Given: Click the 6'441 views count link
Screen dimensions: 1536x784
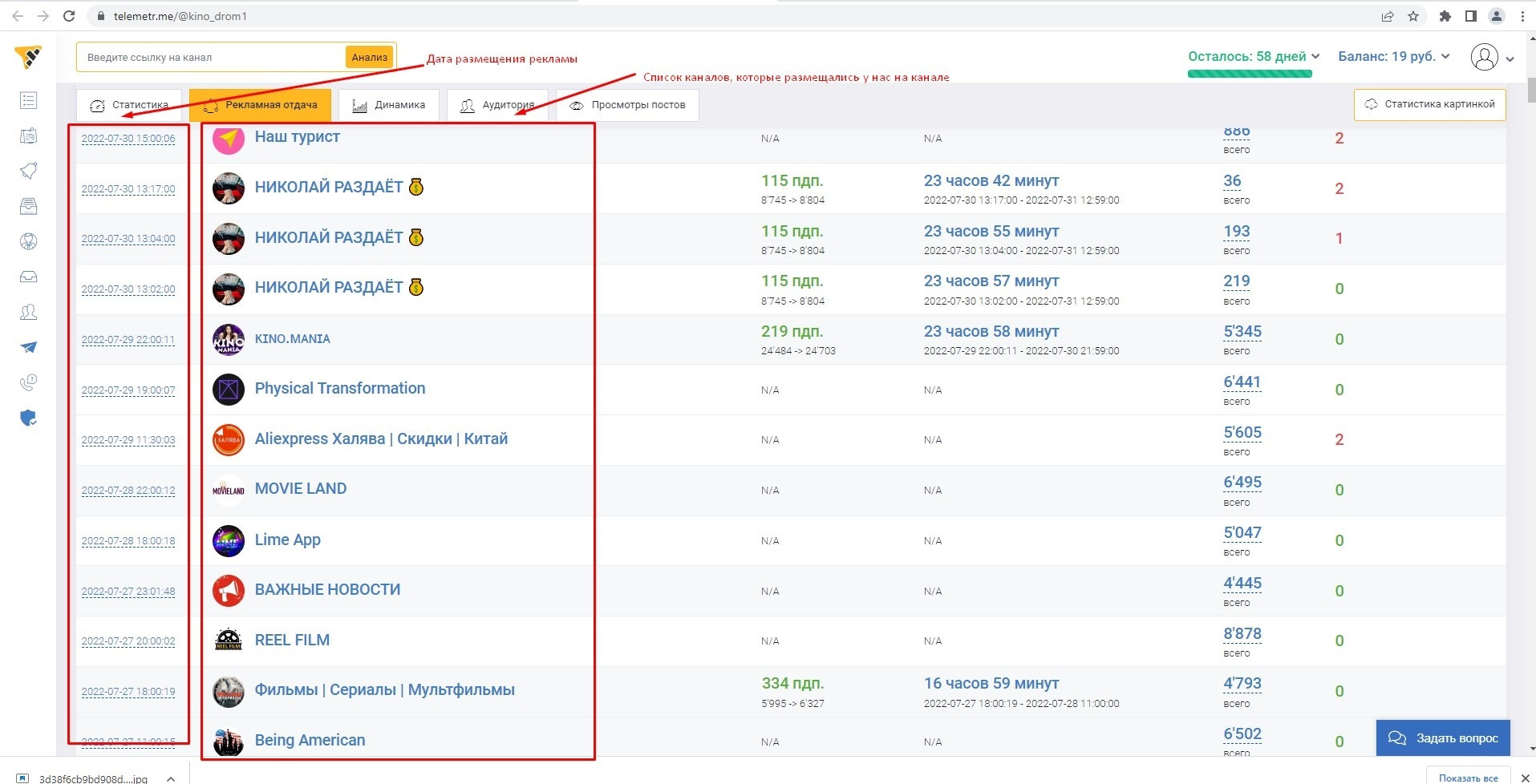Looking at the screenshot, I should click(1242, 382).
